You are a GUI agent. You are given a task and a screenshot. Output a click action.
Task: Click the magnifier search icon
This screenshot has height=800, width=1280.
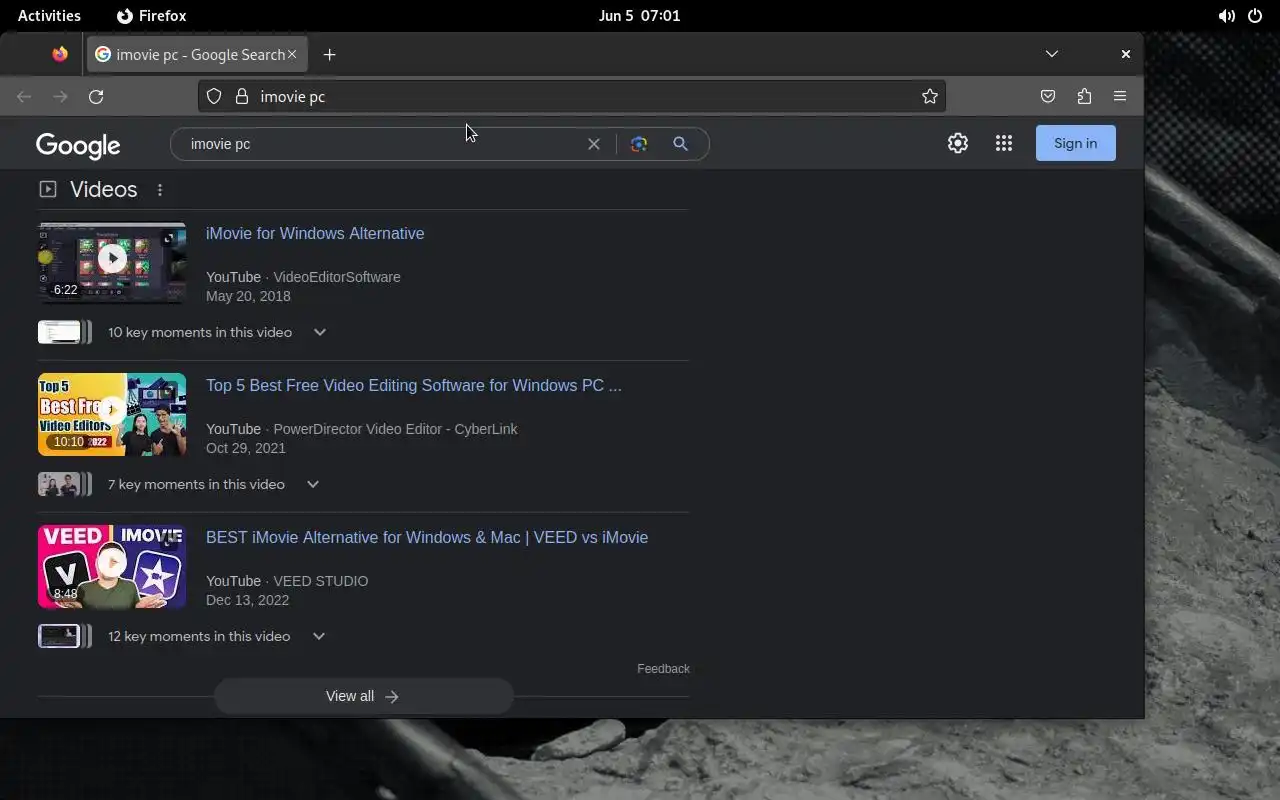tap(680, 144)
